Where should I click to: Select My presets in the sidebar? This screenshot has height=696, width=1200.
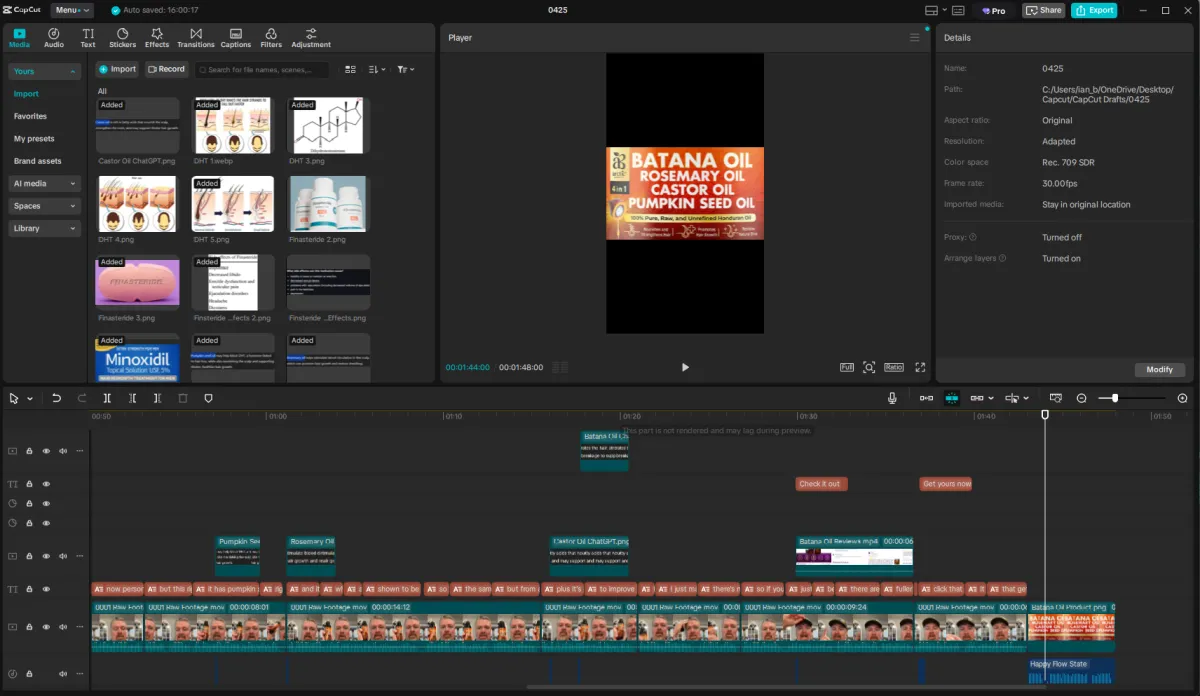point(34,139)
